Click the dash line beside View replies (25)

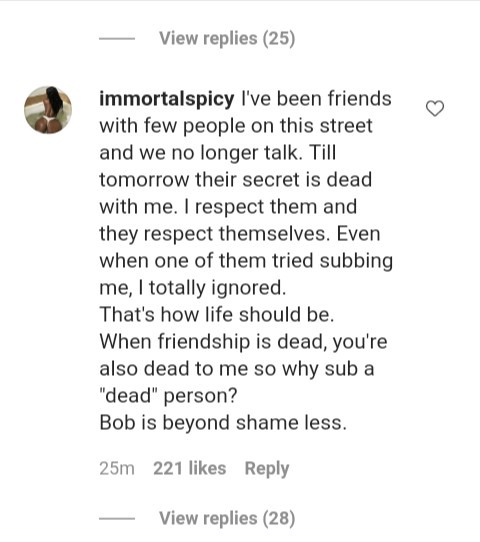click(x=117, y=39)
